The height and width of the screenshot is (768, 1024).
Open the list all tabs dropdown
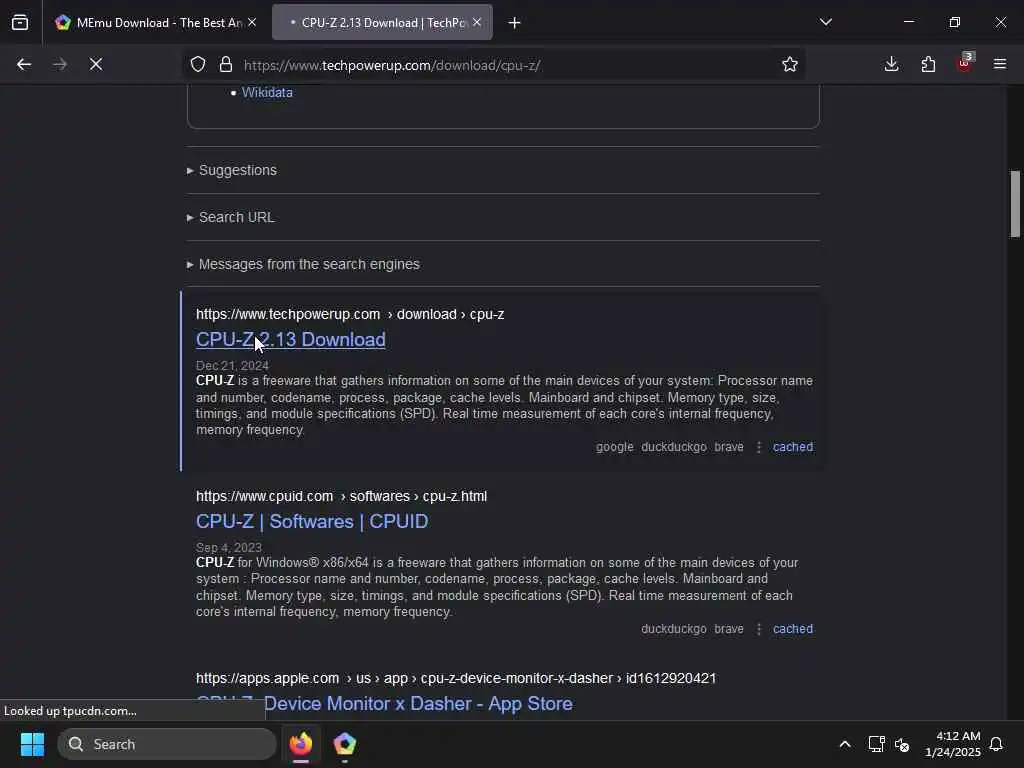pos(825,22)
